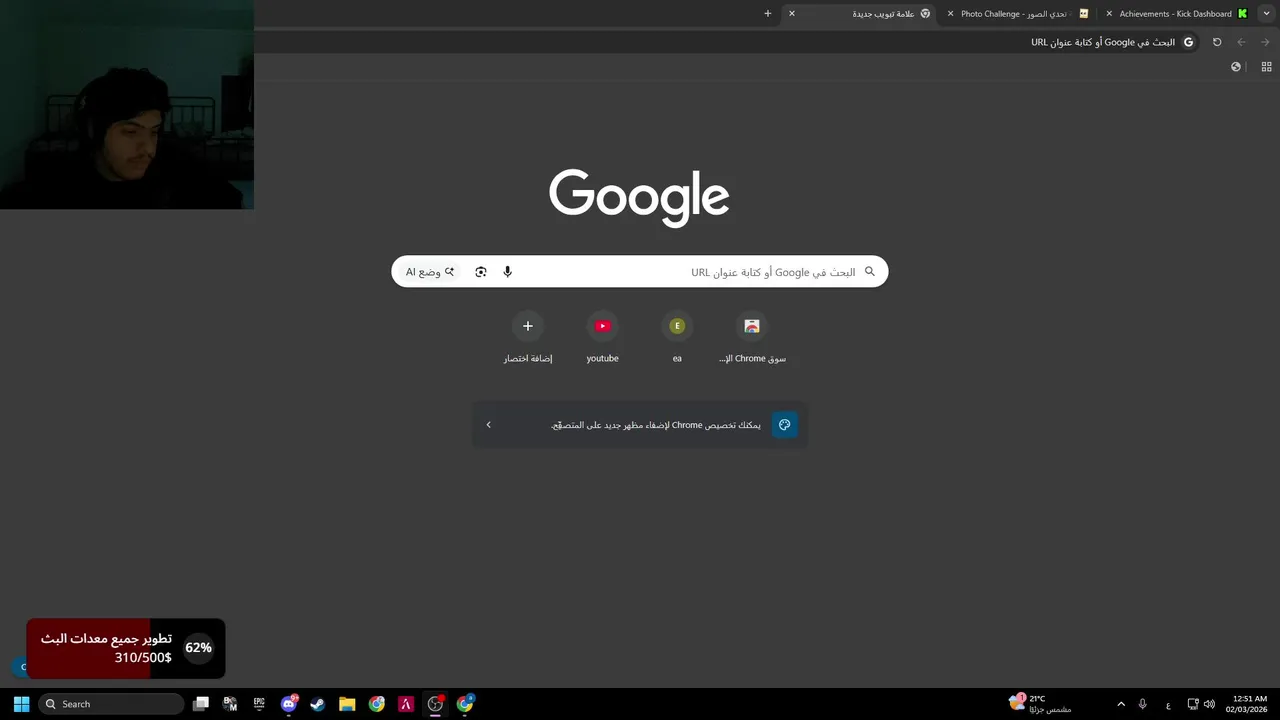Click the $310/500 goal amount text
Image resolution: width=1280 pixels, height=720 pixels.
142,658
